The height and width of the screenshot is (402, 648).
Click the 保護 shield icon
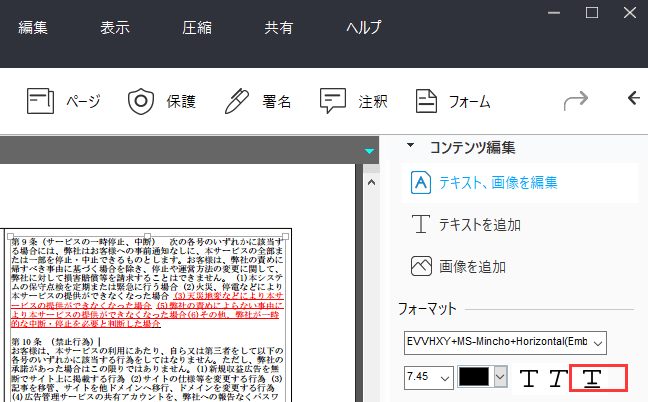click(x=141, y=101)
